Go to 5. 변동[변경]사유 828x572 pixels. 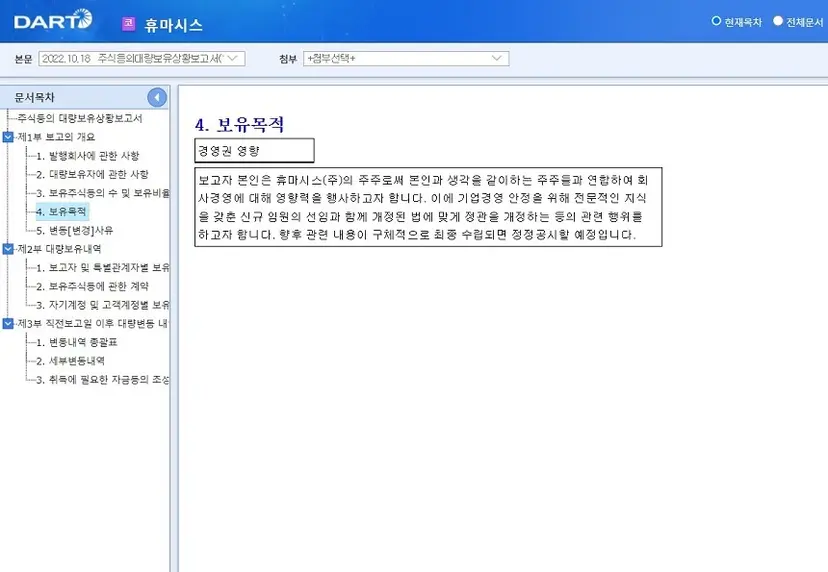[x=74, y=230]
